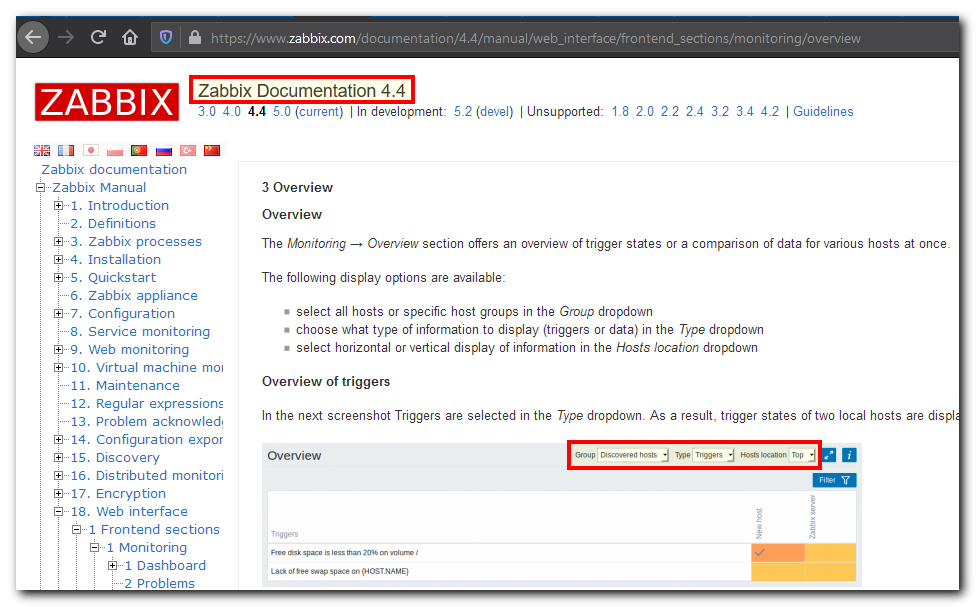Click the browser reload page icon

97,36
